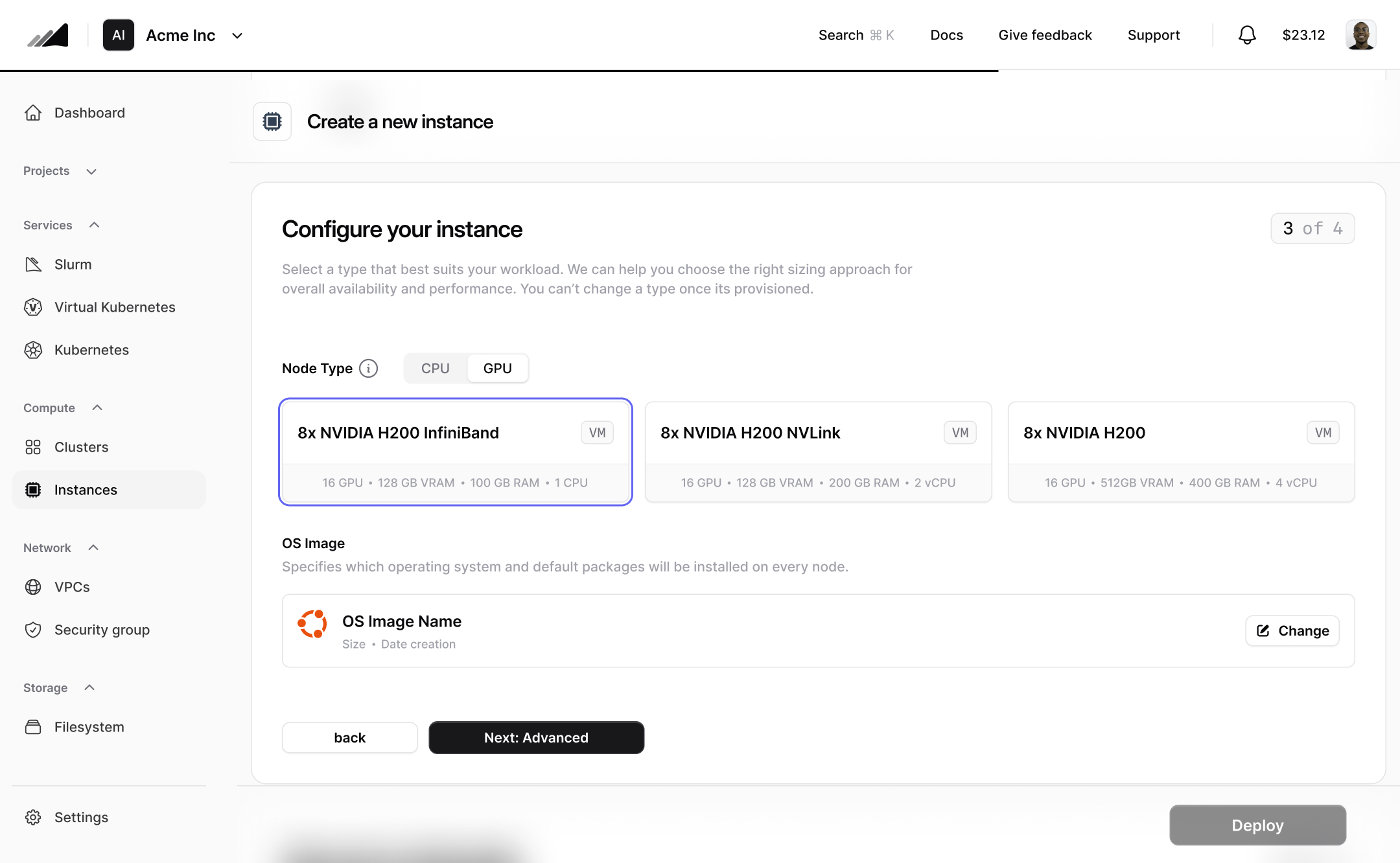Change the OS Image
1400x863 pixels.
1292,630
